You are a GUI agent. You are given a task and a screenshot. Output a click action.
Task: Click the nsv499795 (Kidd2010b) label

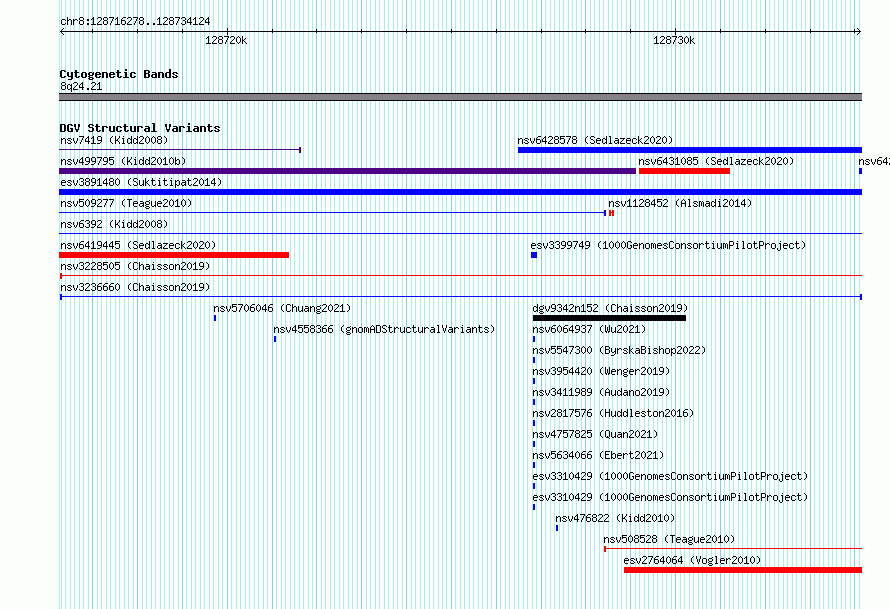click(x=123, y=161)
